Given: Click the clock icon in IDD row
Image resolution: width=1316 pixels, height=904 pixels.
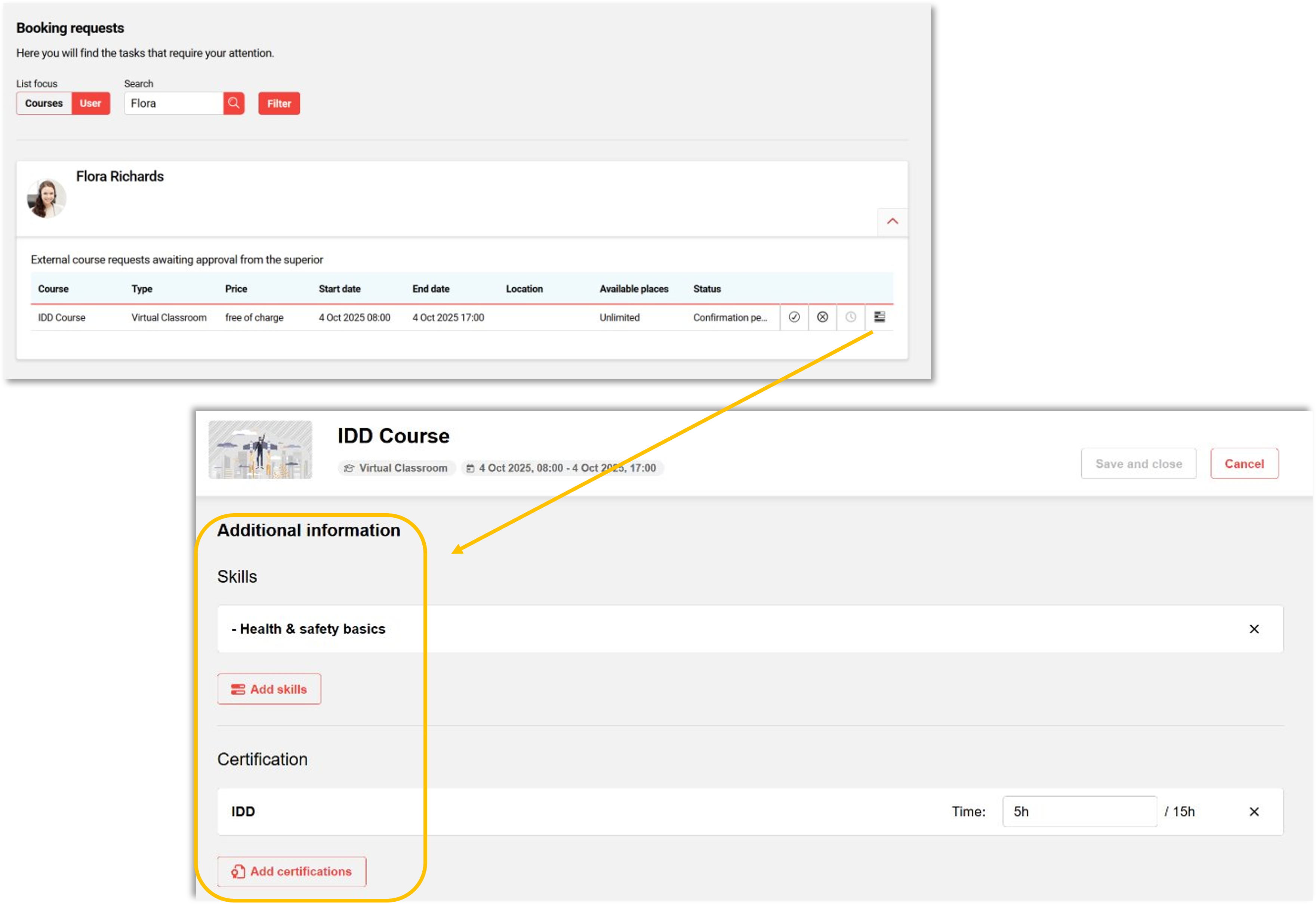Looking at the screenshot, I should point(851,317).
